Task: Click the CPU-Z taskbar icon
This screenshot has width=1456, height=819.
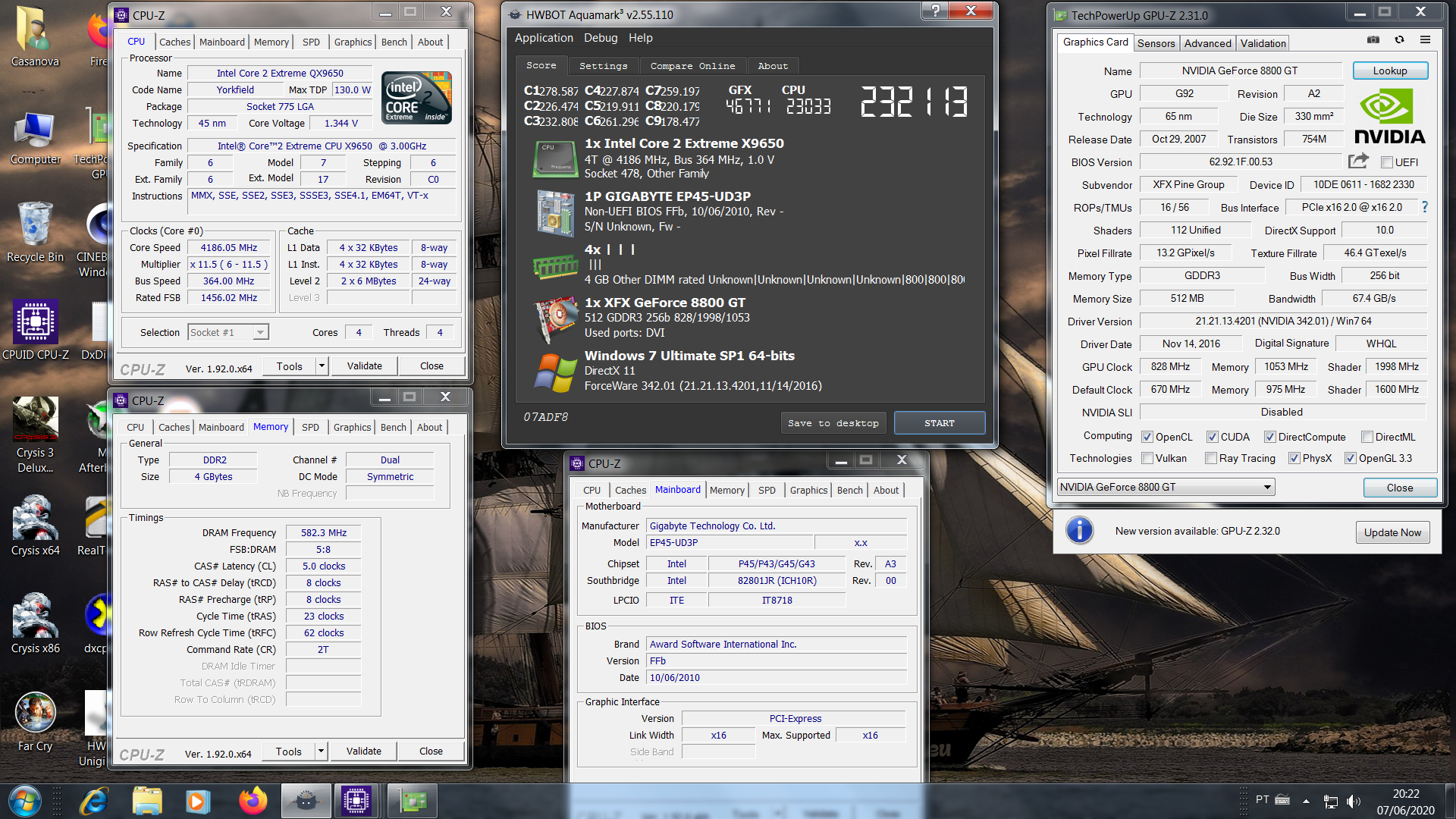Action: click(x=356, y=801)
